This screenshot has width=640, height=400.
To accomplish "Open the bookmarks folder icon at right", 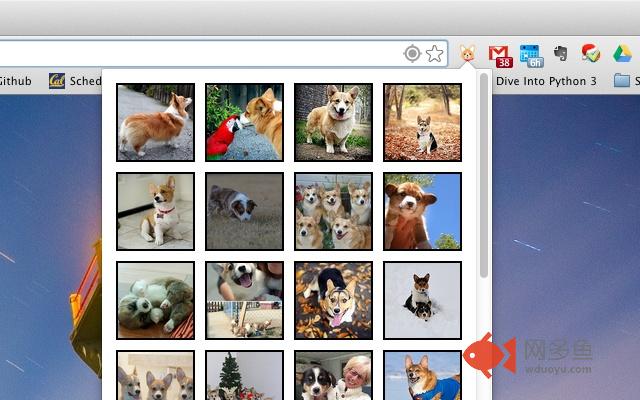I will pyautogui.click(x=622, y=80).
